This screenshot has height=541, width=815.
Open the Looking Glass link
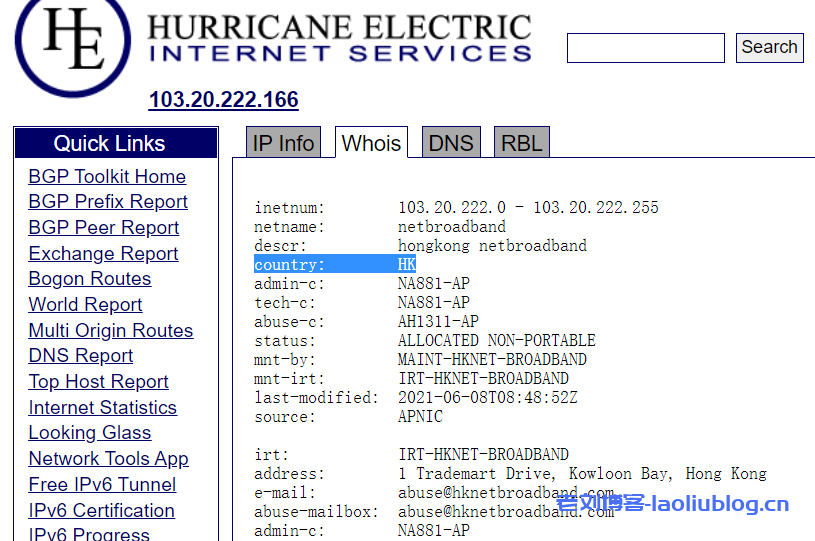tap(90, 433)
